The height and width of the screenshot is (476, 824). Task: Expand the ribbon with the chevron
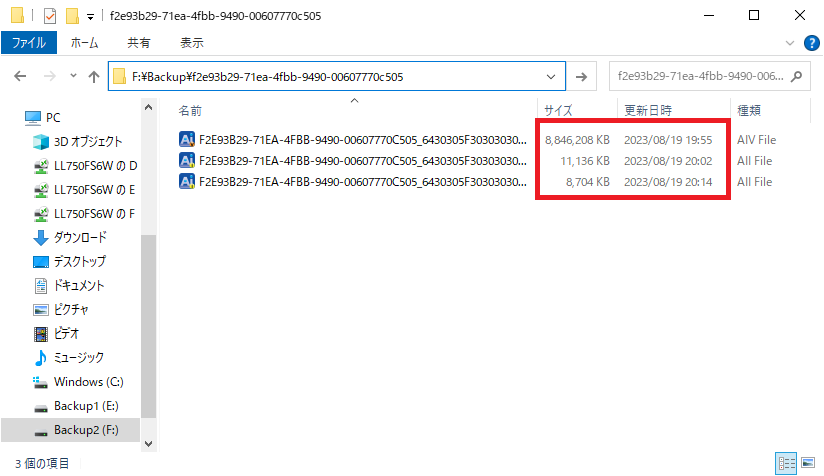(x=790, y=43)
